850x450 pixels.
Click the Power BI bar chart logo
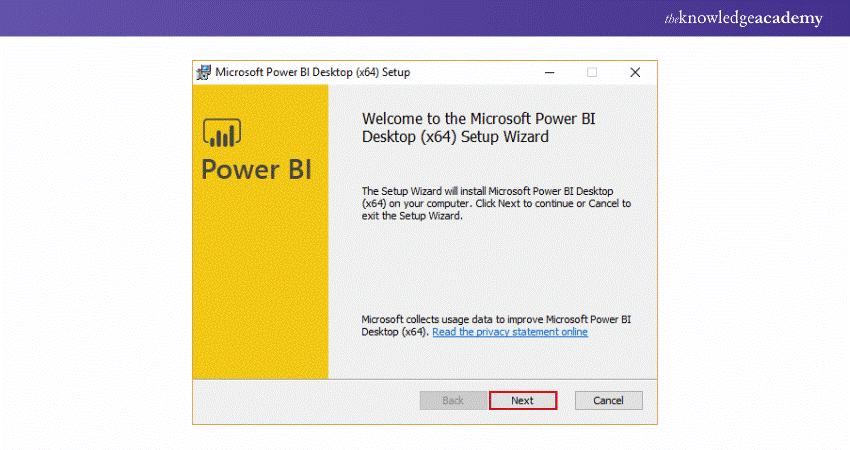point(223,133)
